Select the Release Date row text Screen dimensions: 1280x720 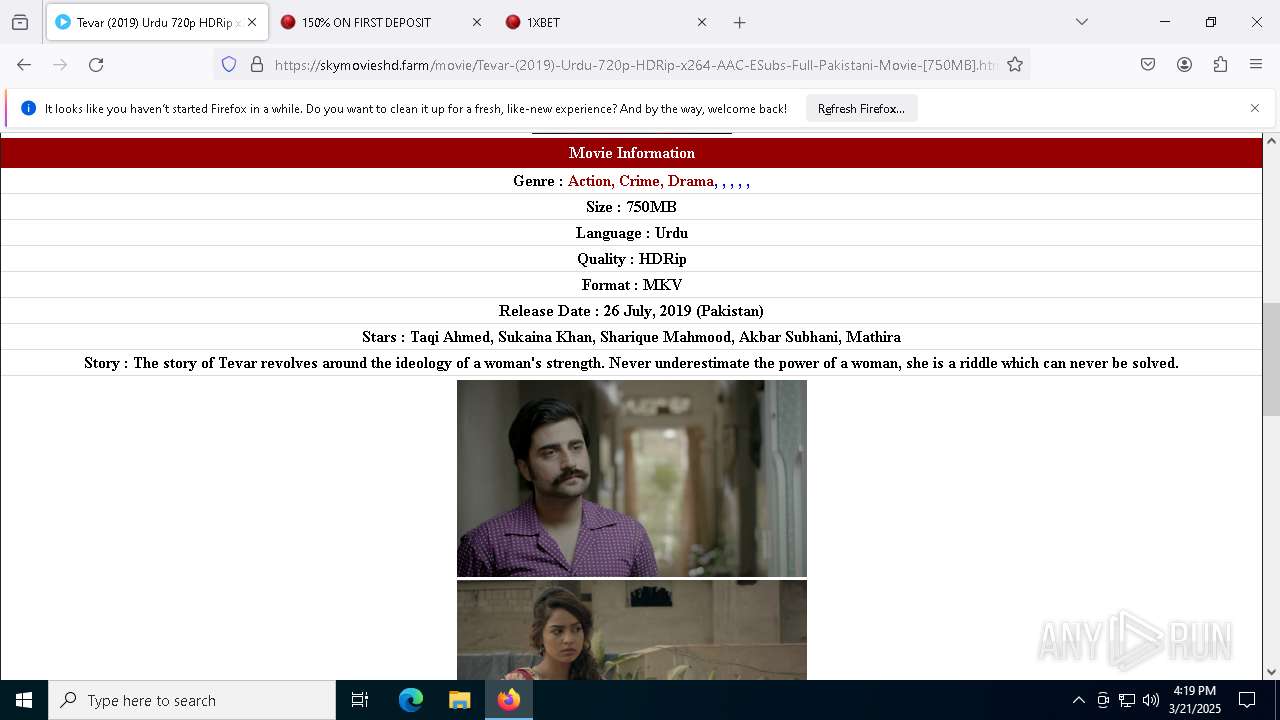(632, 311)
